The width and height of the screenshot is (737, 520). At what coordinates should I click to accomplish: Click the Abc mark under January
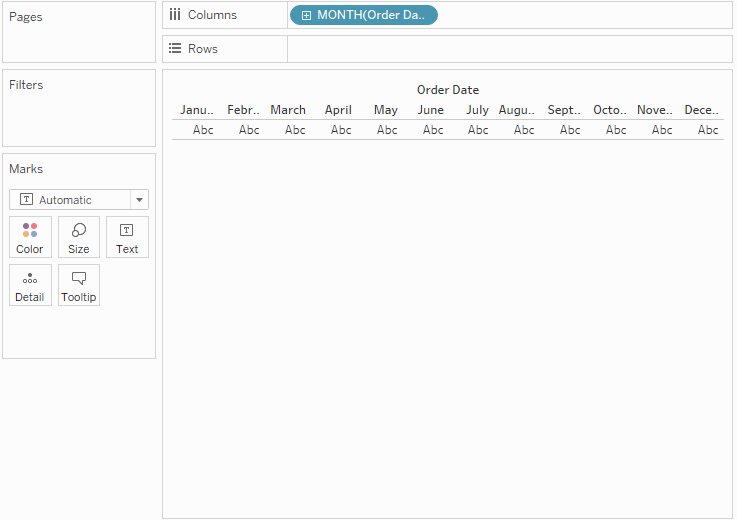point(203,130)
